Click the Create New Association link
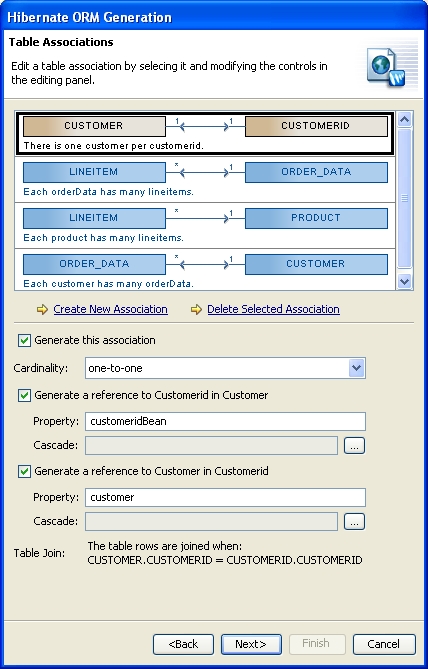The height and width of the screenshot is (669, 428). (x=111, y=309)
